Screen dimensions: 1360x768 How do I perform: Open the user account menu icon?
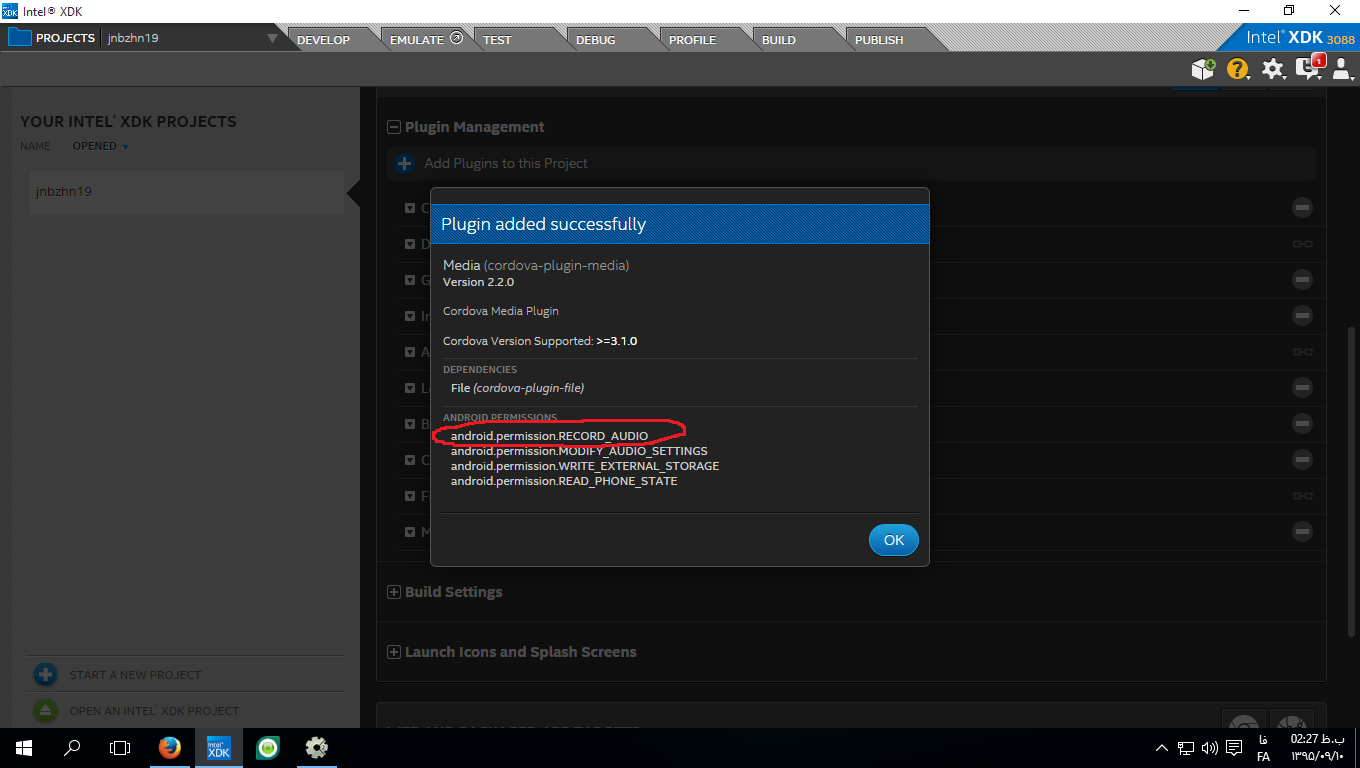click(x=1342, y=69)
